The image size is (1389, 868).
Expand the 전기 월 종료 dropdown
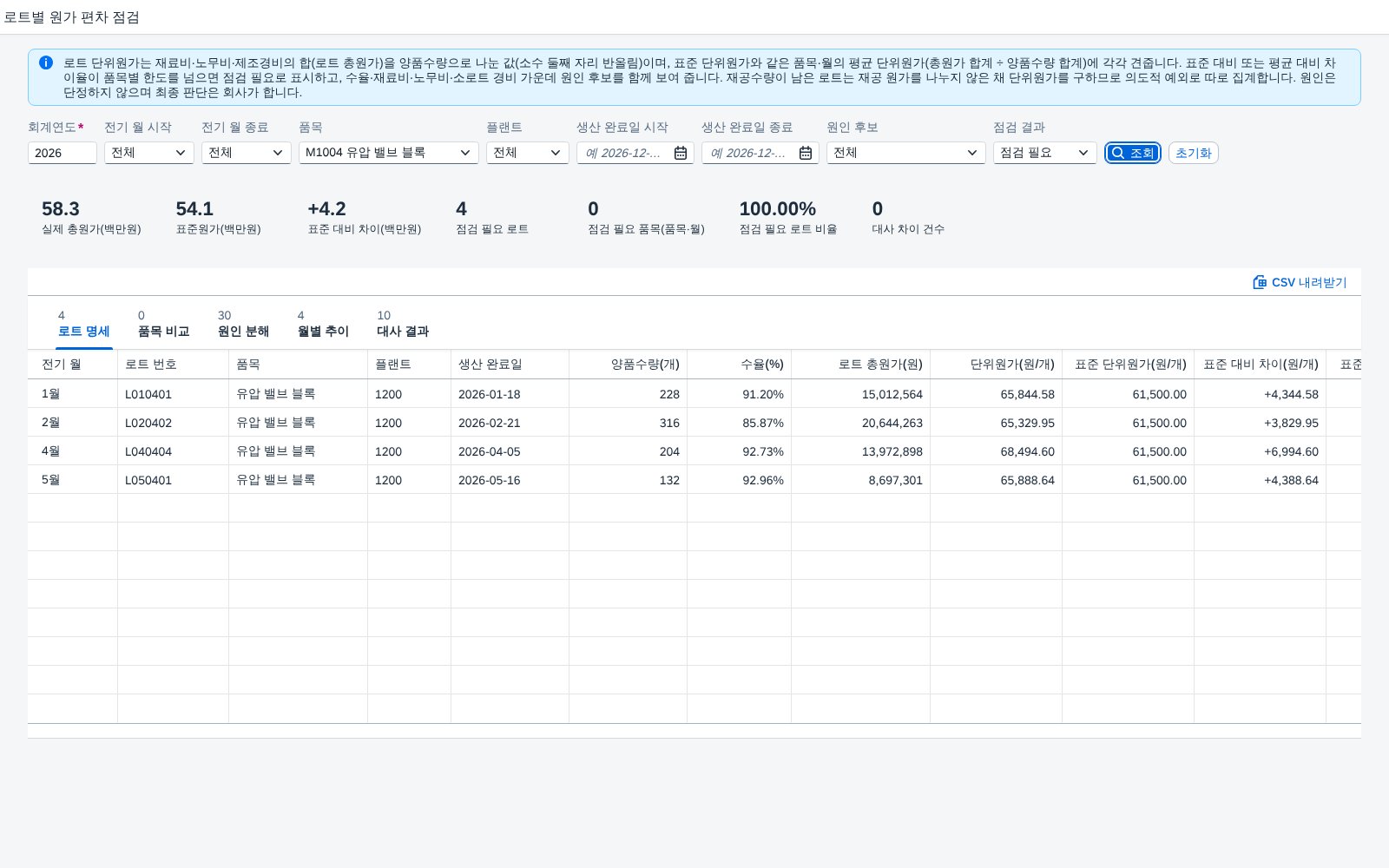coord(247,153)
